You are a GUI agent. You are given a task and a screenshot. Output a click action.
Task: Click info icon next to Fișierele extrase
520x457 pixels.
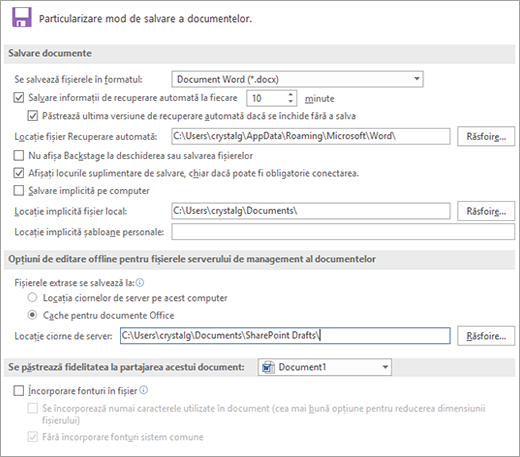pos(140,283)
